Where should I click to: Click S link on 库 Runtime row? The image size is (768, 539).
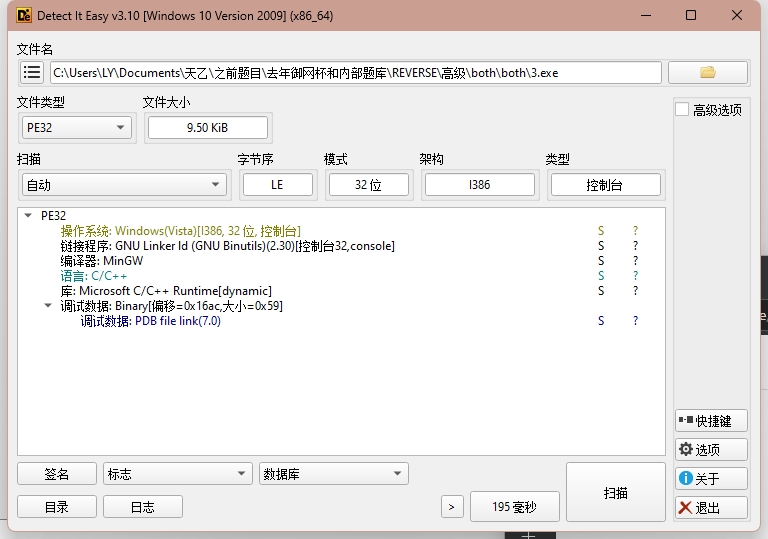(601, 291)
